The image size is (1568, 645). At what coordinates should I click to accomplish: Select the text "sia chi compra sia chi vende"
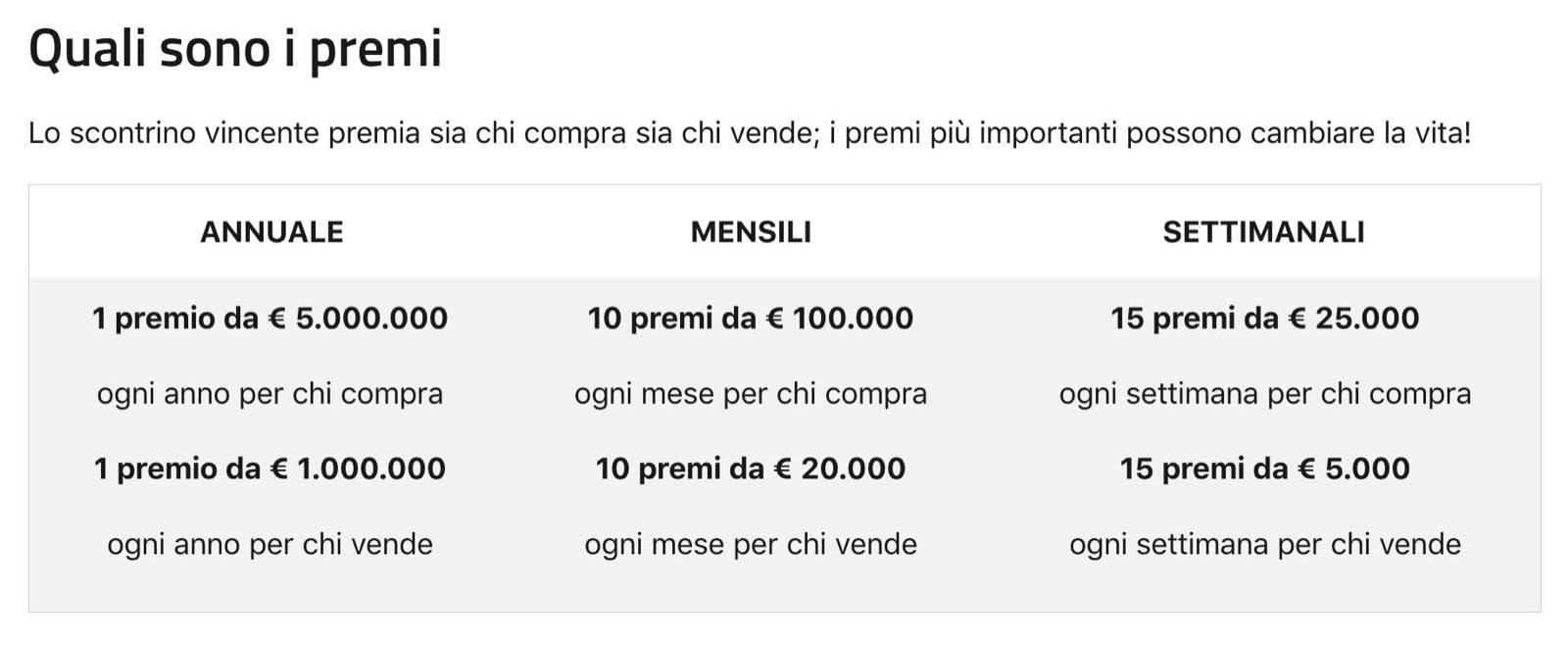(x=622, y=133)
